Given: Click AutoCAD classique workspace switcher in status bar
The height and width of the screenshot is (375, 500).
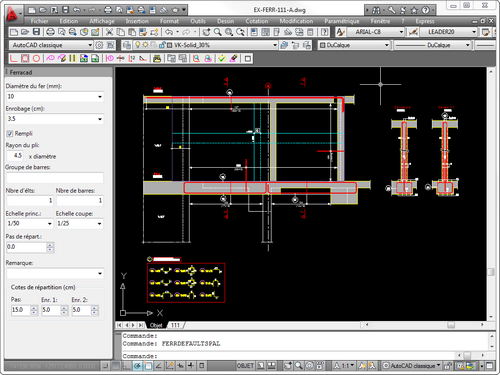Looking at the screenshot, I should point(412,366).
